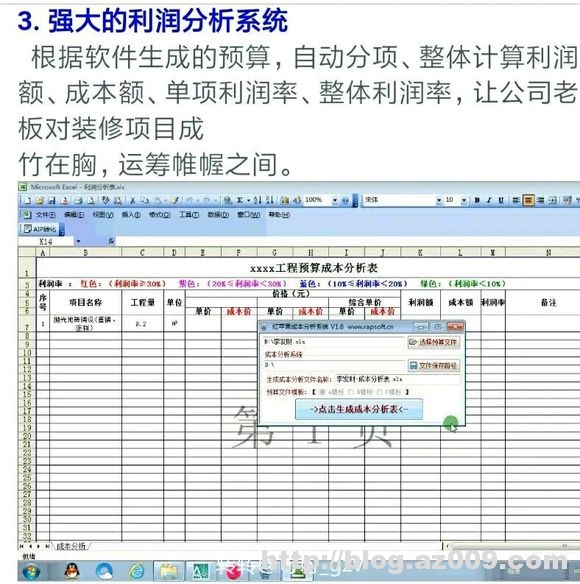
Task: Click the Align Left icon
Action: 516,200
